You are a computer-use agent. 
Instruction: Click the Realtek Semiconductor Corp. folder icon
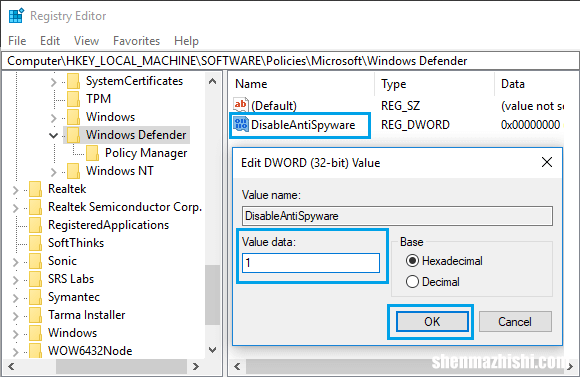(x=36, y=207)
